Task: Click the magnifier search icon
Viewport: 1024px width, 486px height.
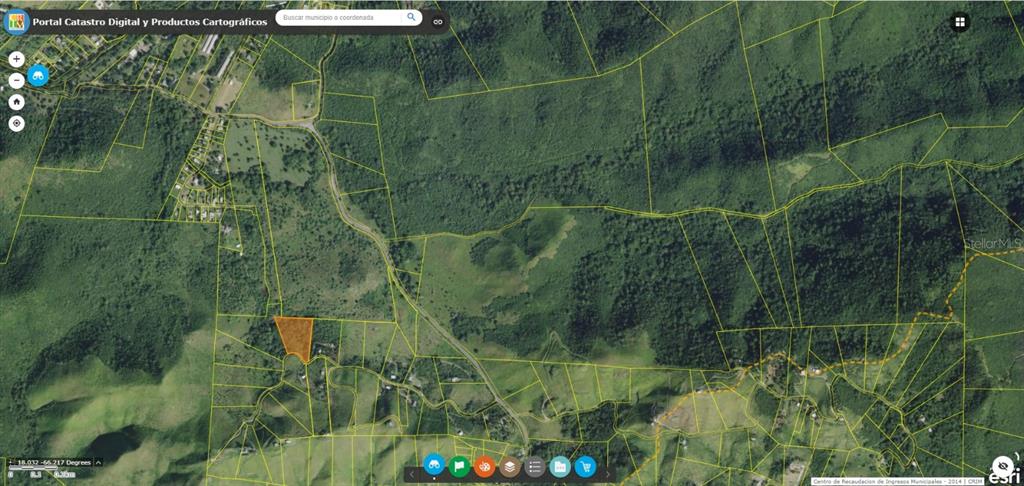Action: pos(412,18)
